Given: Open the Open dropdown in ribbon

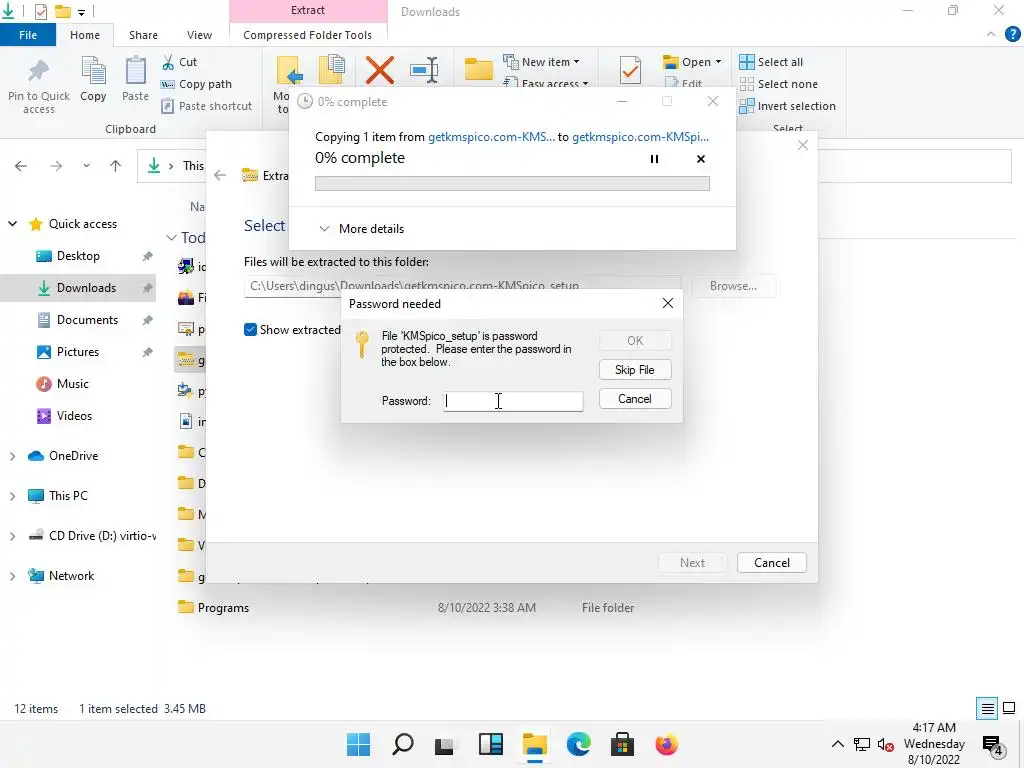Looking at the screenshot, I should pyautogui.click(x=692, y=62).
